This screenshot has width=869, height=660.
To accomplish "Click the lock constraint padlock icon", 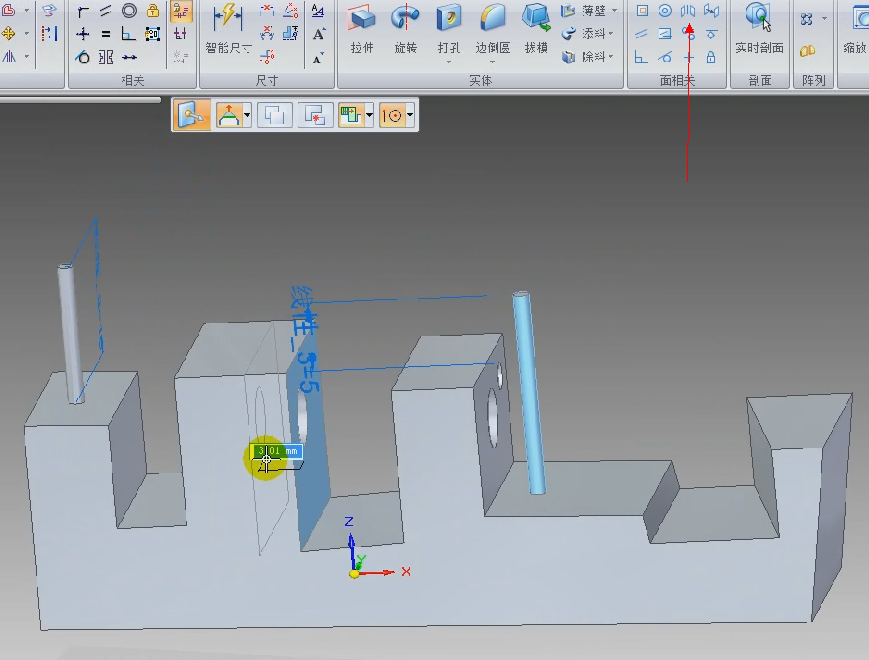I will click(152, 11).
